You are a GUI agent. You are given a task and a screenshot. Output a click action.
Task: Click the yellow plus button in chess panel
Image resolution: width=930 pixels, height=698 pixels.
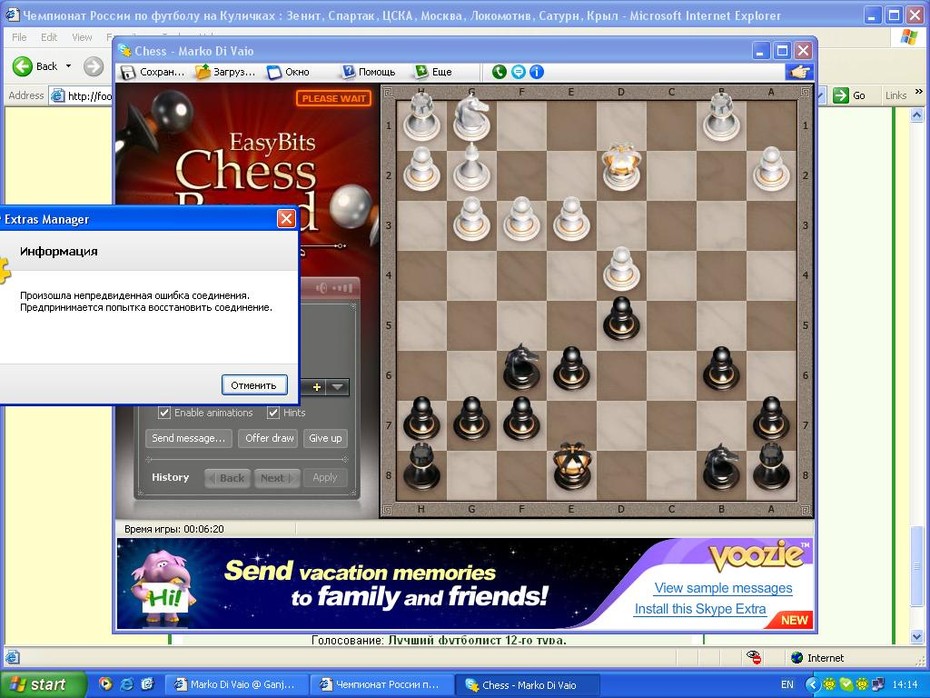(x=316, y=387)
